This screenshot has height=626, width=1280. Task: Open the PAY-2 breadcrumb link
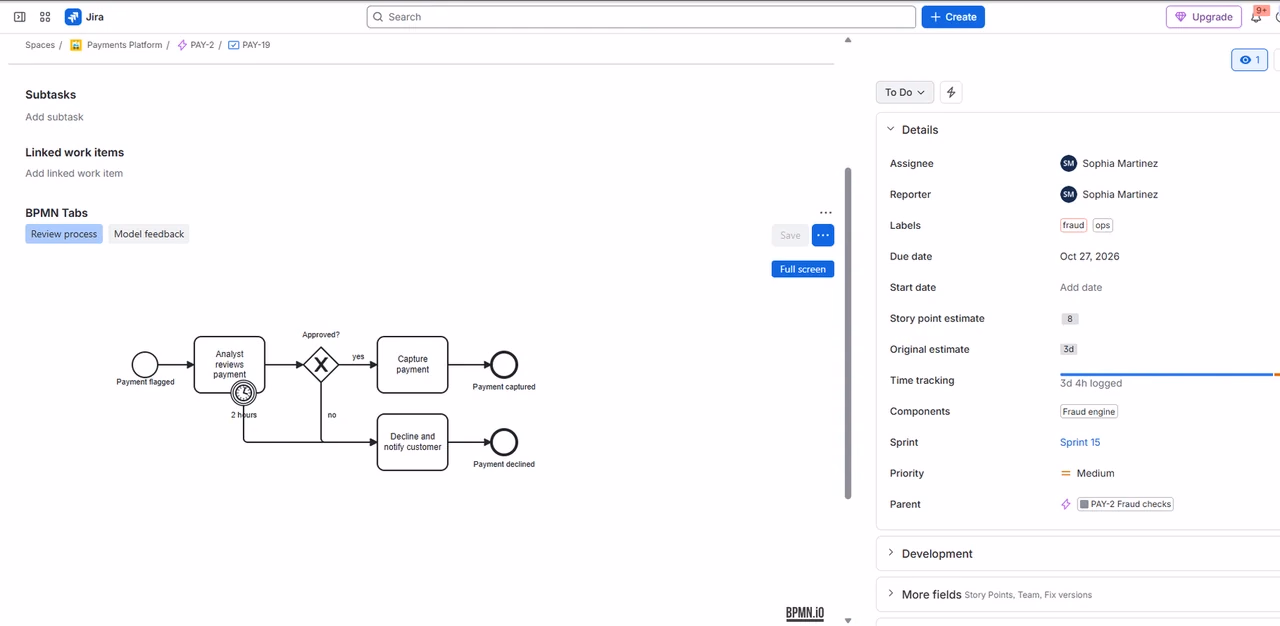coord(202,45)
